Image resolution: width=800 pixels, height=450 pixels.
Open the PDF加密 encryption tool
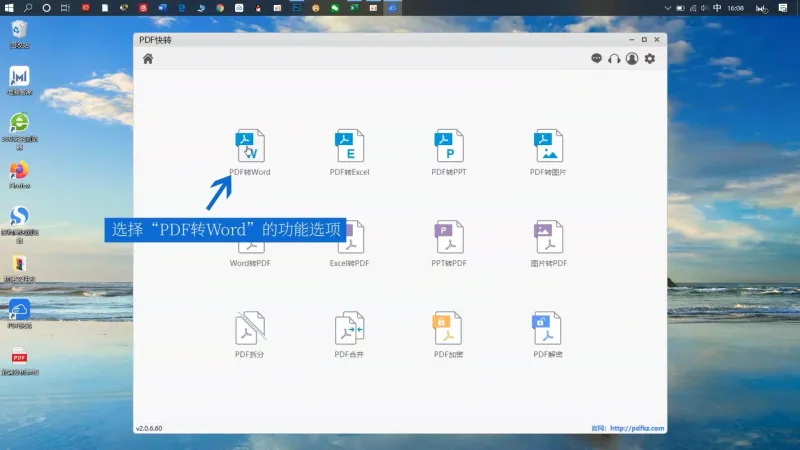point(448,335)
